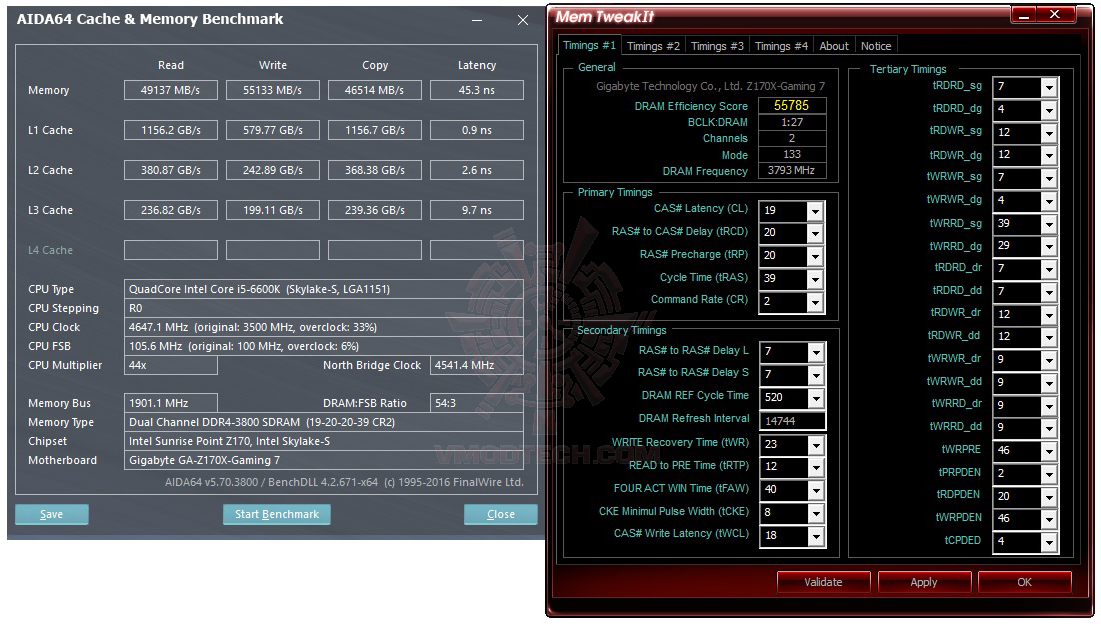Click Memory Latency value 45.3 ns
Screen dimensions: 1101x626
click(x=477, y=91)
